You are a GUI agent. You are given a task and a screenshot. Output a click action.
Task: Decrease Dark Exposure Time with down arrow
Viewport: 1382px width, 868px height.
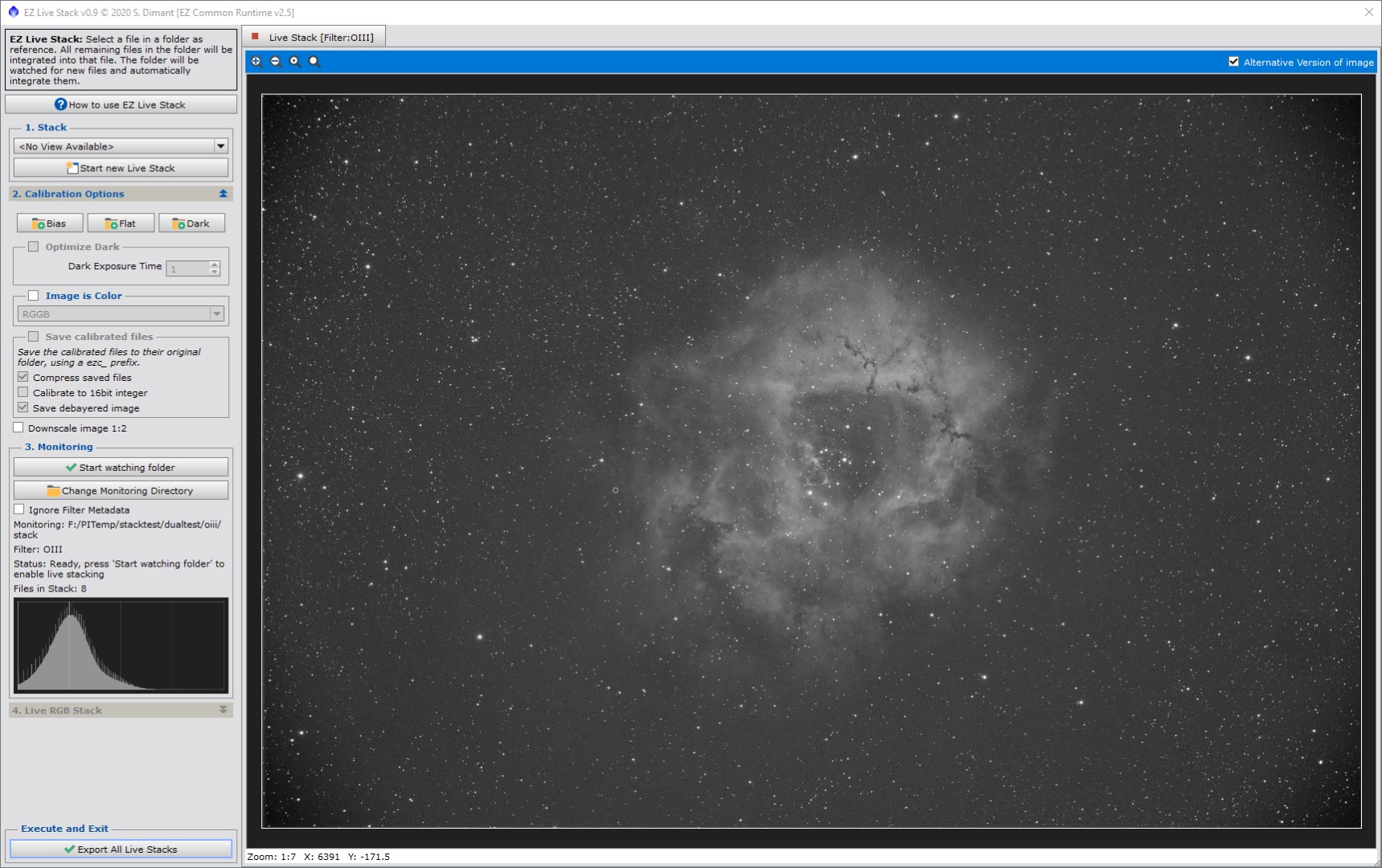(x=215, y=272)
